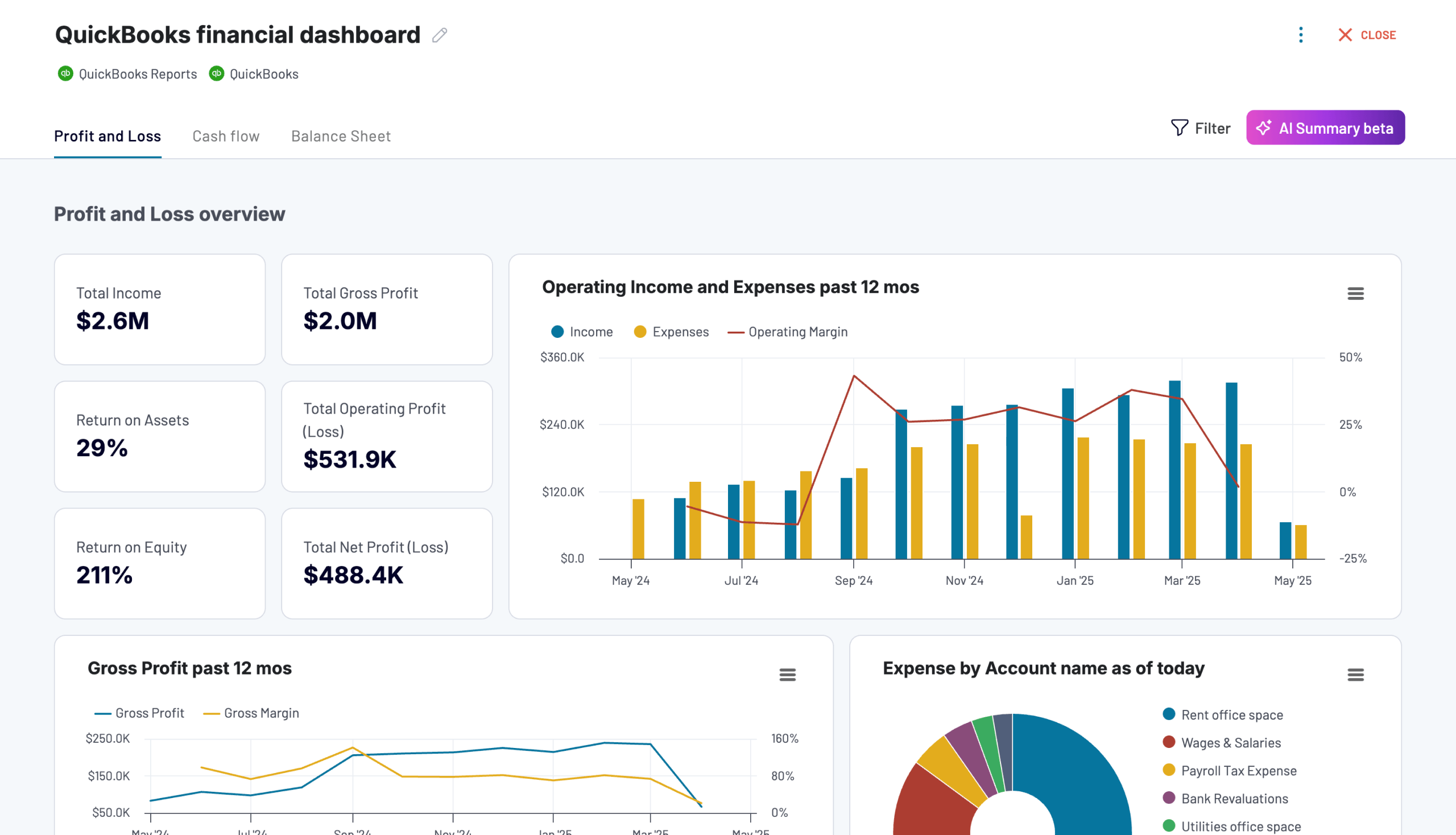This screenshot has width=1456, height=835.
Task: Open the Operating Income chart export menu
Action: pyautogui.click(x=1356, y=294)
